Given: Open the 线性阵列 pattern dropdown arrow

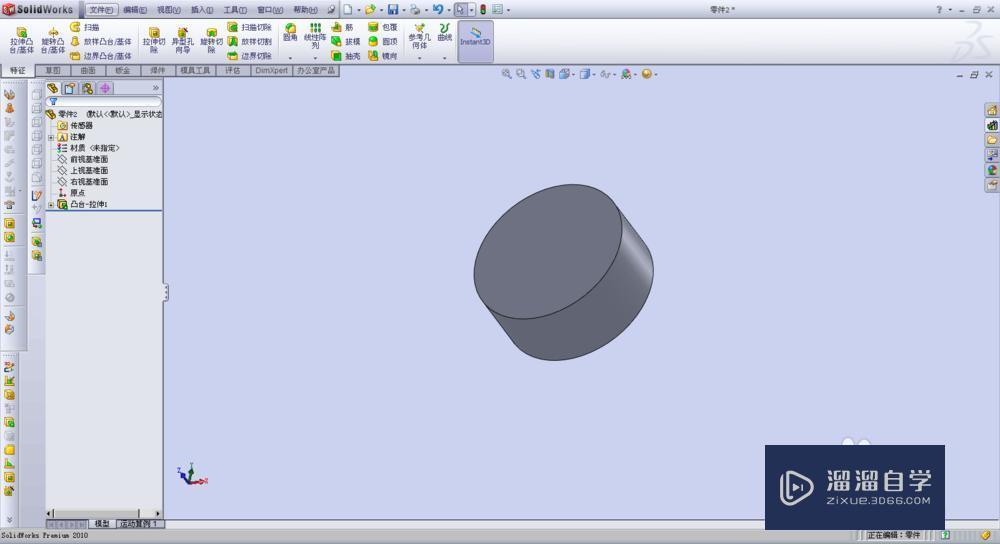Looking at the screenshot, I should (x=315, y=58).
